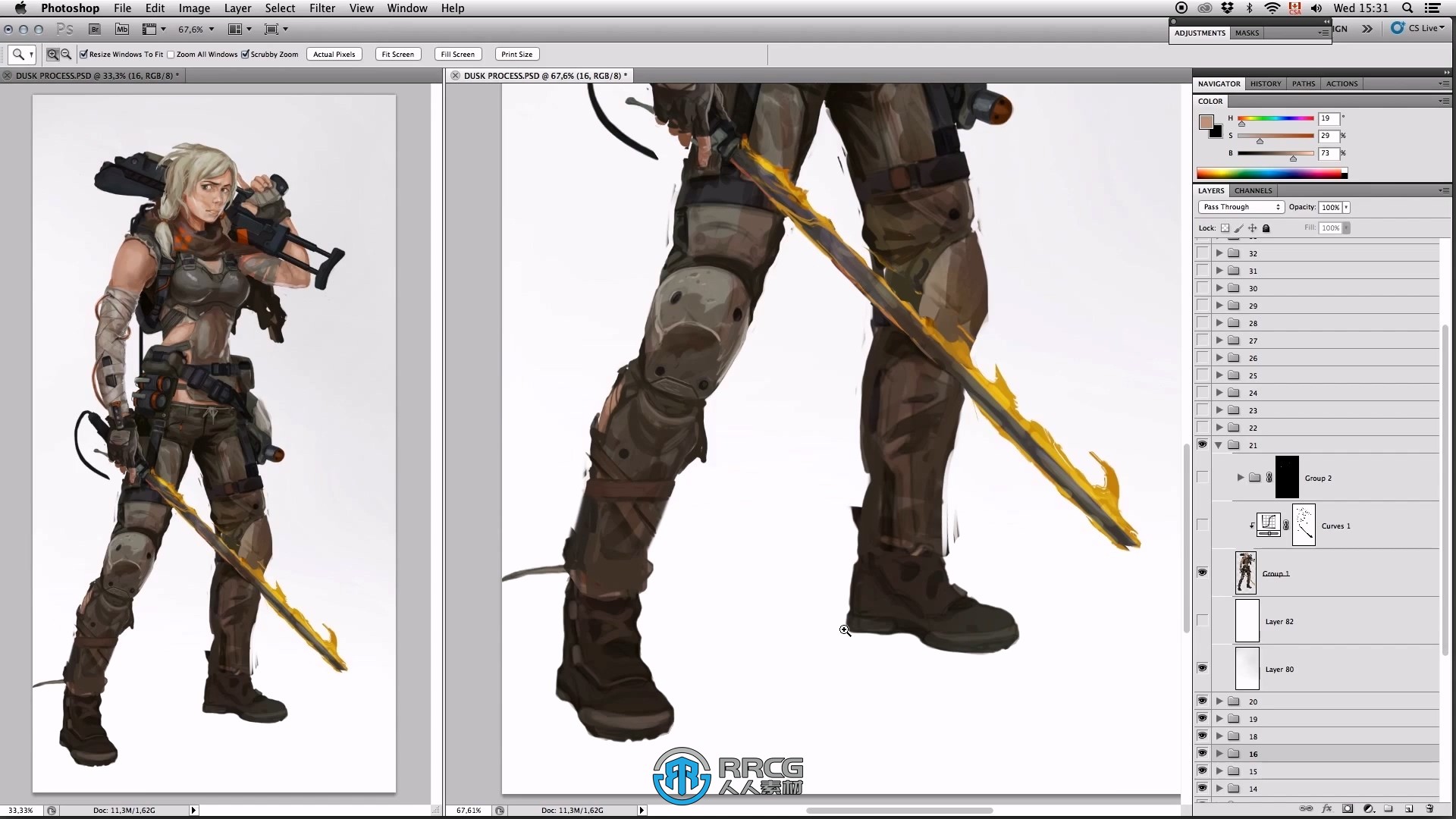Viewport: 1456px width, 819px height.
Task: Click the Lock position icon
Action: click(x=1252, y=227)
